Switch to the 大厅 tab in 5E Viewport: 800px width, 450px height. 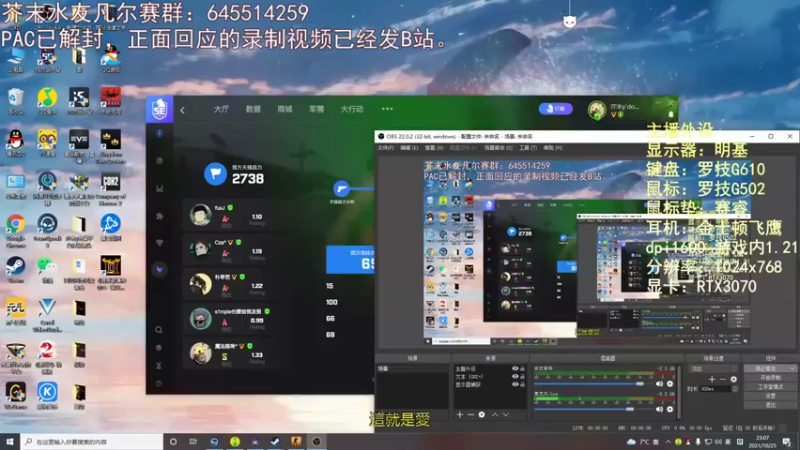point(221,109)
